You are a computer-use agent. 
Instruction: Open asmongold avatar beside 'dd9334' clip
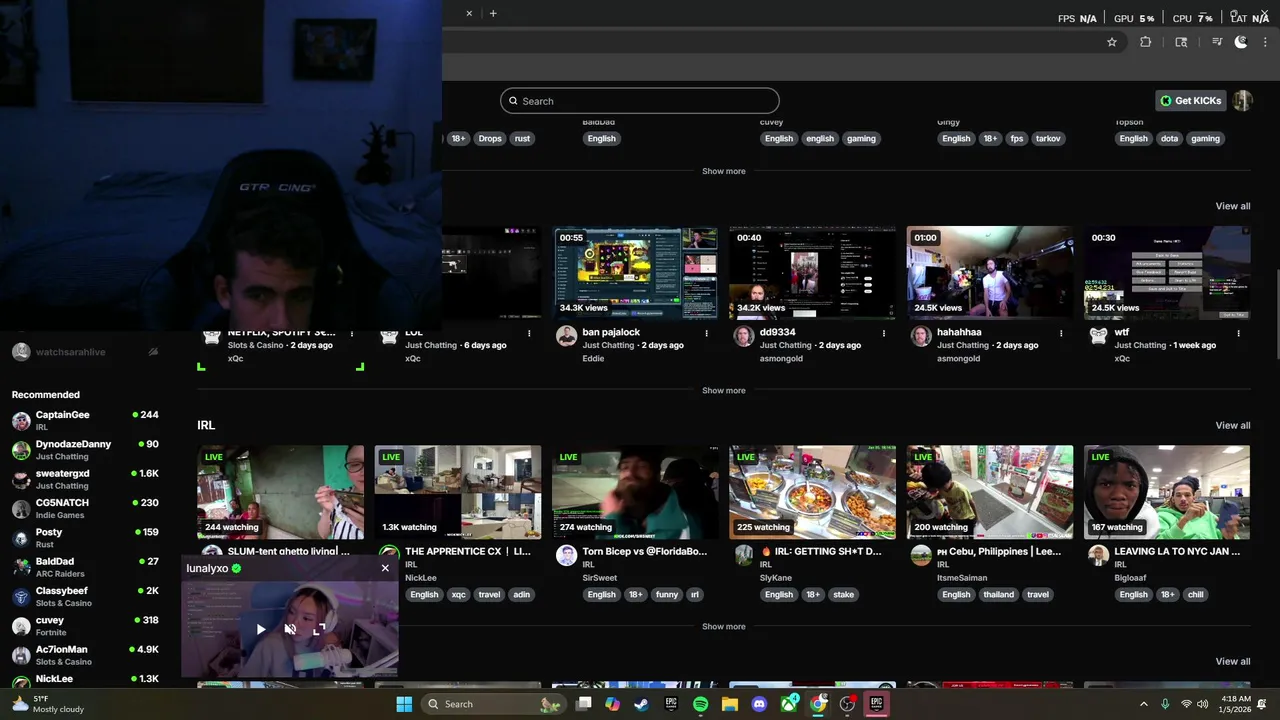pos(744,336)
